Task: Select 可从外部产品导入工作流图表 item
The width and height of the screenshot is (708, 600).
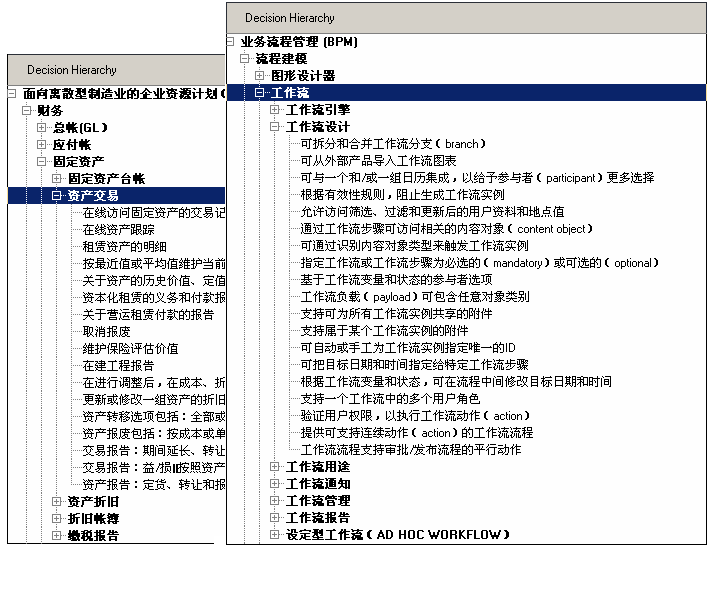Action: click(378, 161)
